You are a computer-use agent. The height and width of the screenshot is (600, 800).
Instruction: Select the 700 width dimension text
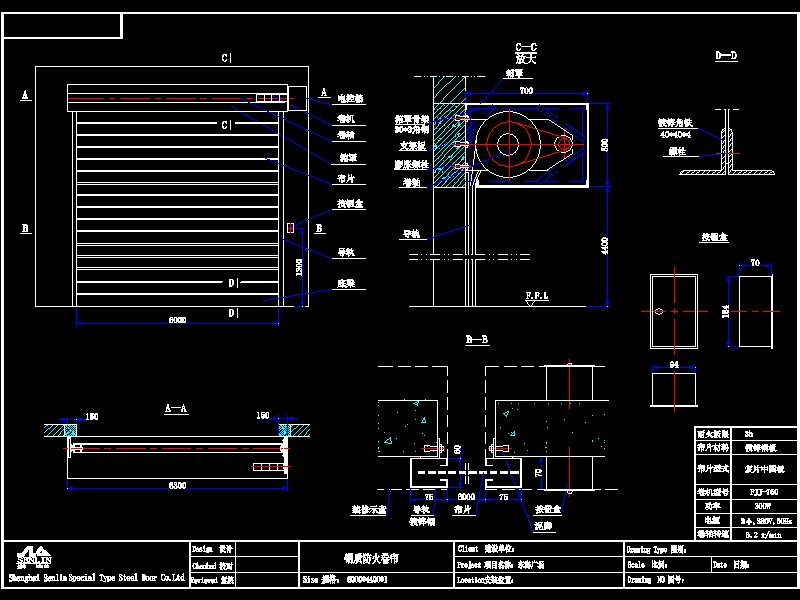(526, 90)
